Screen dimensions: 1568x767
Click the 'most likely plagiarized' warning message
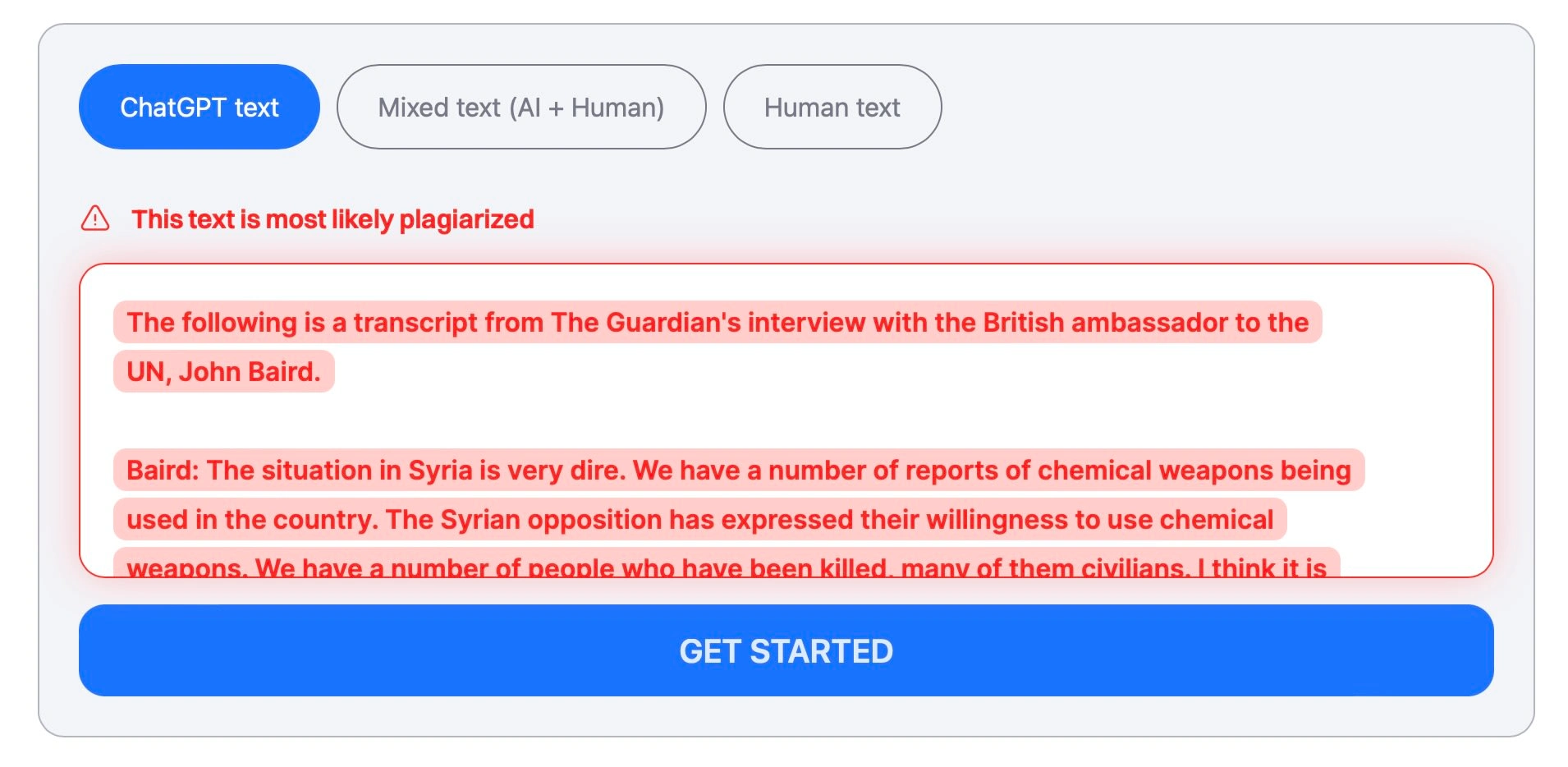coord(332,219)
